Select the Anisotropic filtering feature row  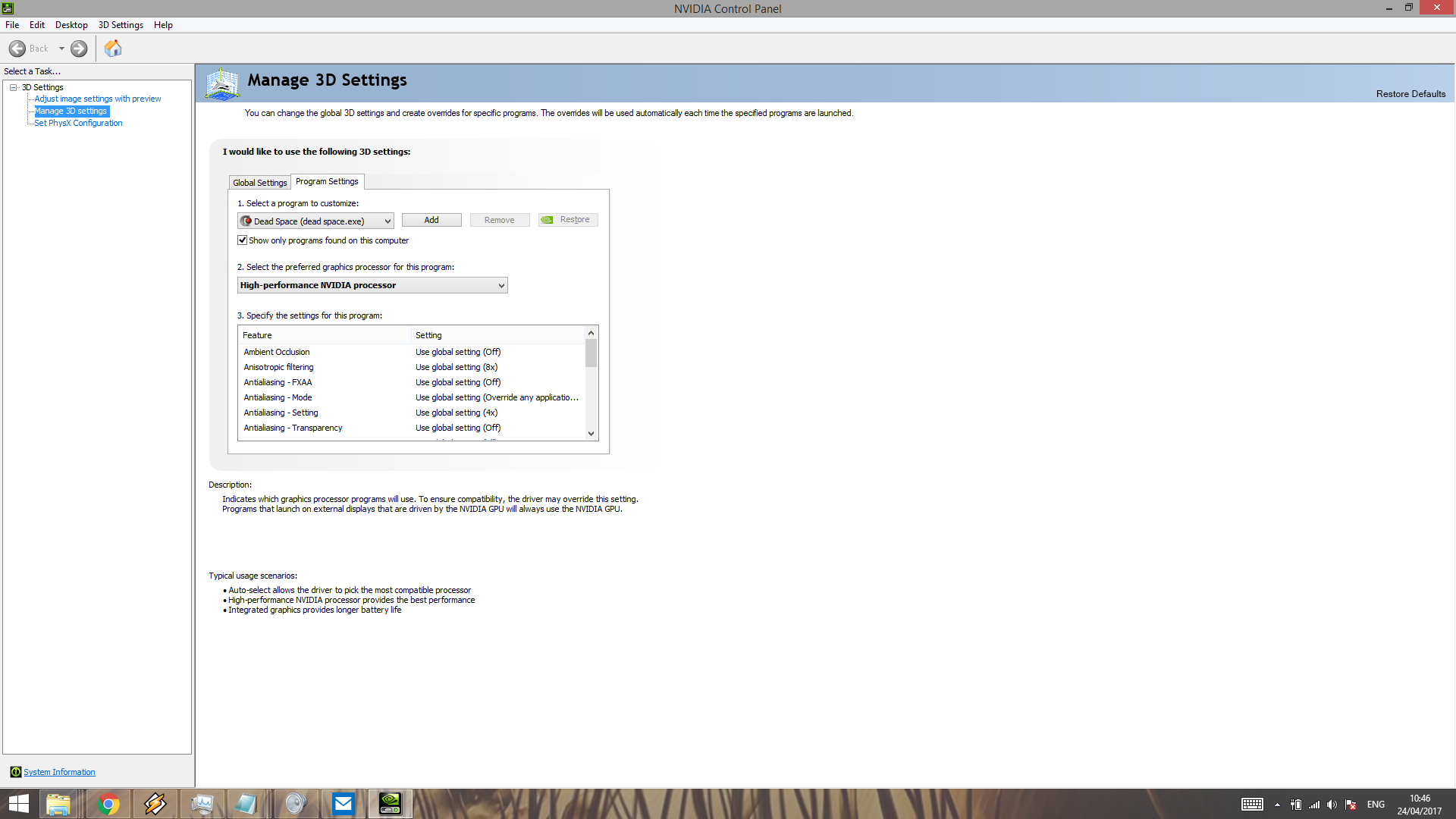(410, 367)
